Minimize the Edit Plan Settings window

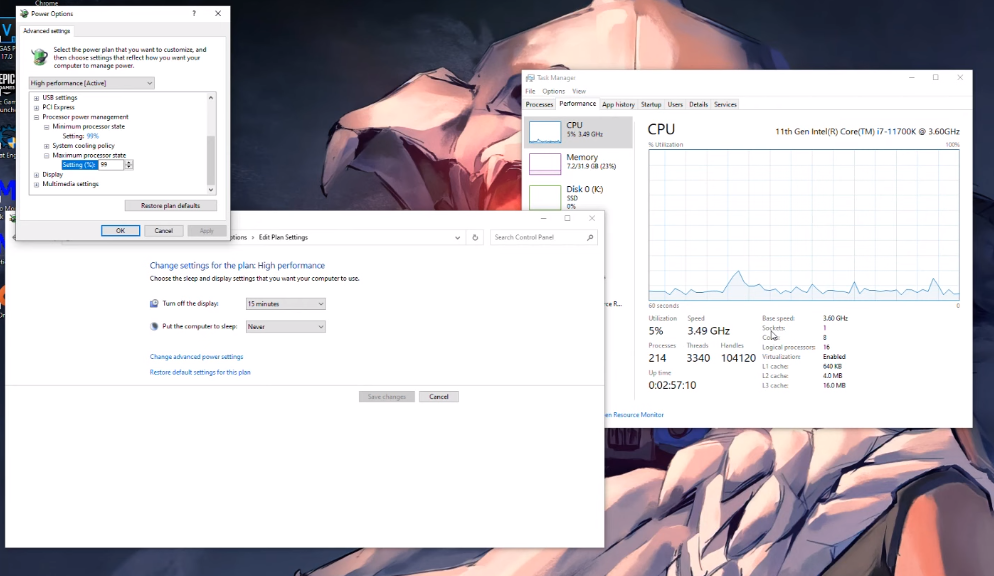543,218
